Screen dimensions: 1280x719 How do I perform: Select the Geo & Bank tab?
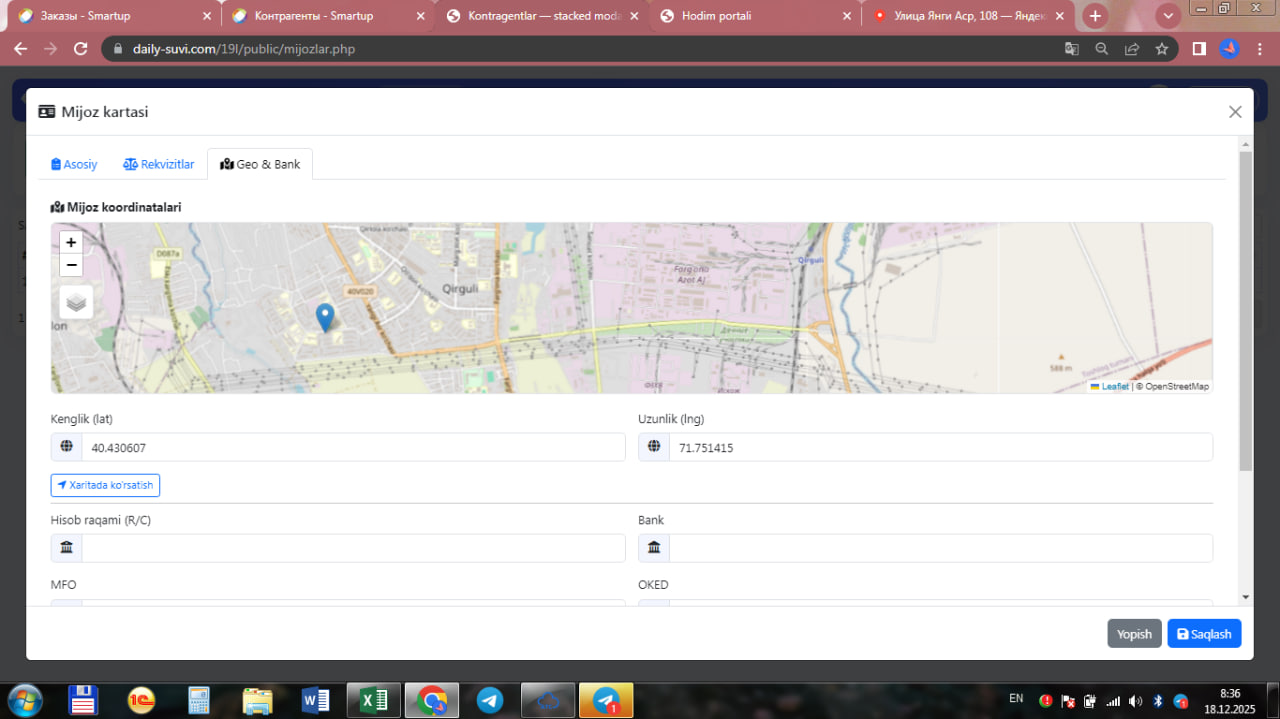coord(260,164)
